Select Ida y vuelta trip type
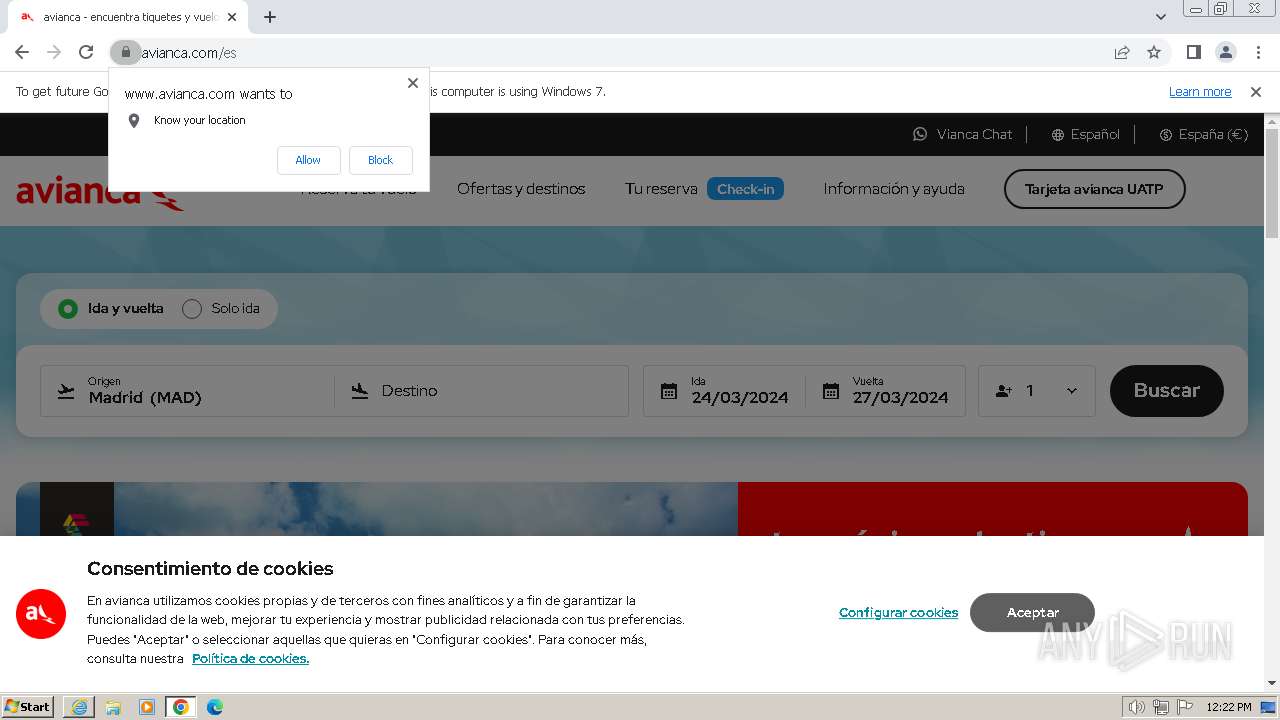 click(x=111, y=308)
